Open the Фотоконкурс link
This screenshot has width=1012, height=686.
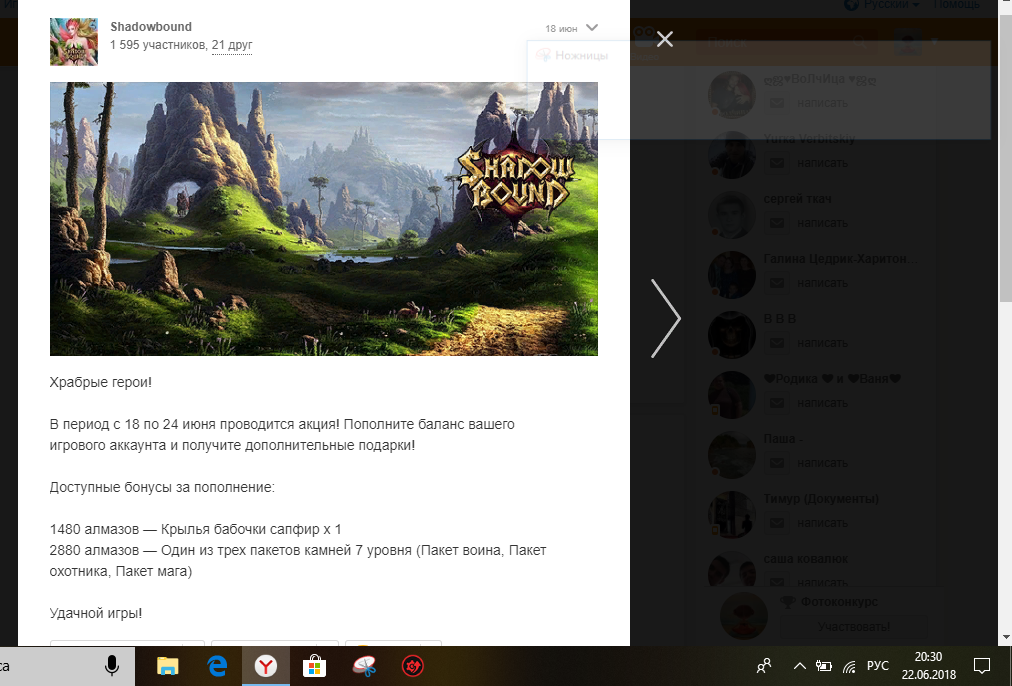839,602
